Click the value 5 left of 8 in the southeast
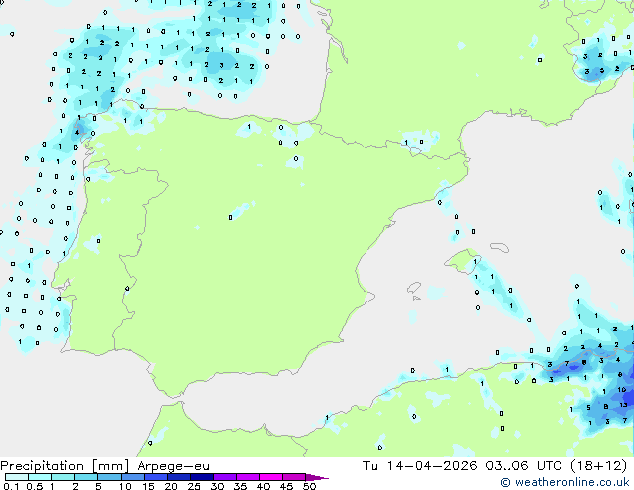 (588, 408)
